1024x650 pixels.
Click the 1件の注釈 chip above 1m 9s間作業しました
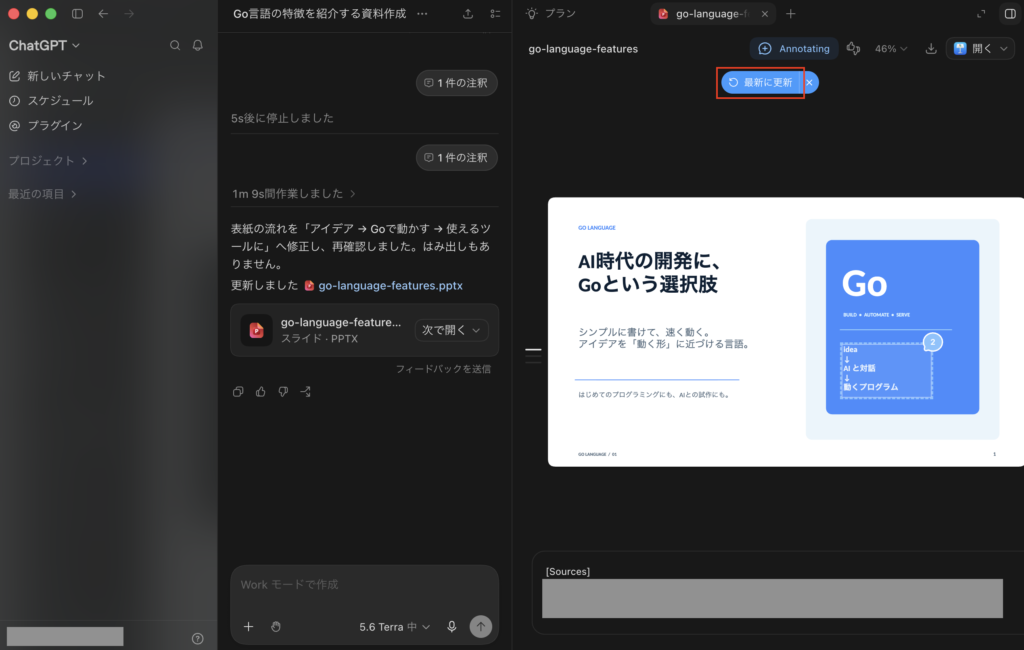[x=456, y=157]
